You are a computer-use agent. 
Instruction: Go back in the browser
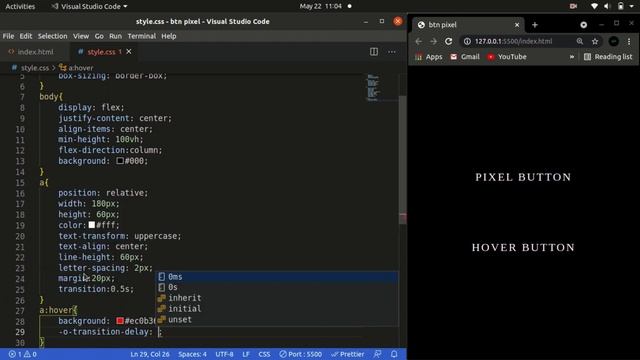point(419,41)
